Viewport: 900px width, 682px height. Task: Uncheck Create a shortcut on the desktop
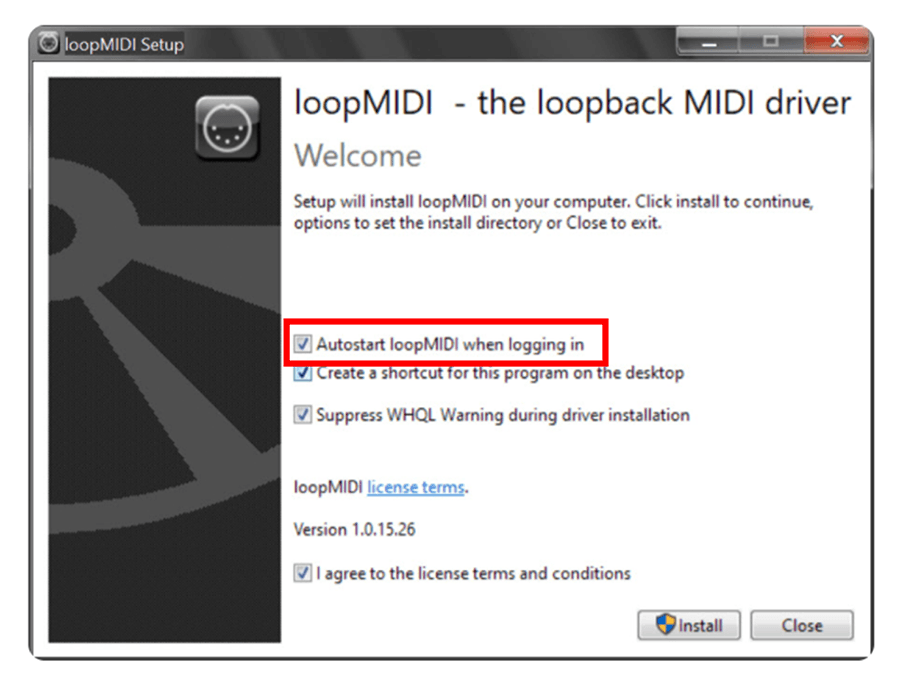(x=302, y=373)
